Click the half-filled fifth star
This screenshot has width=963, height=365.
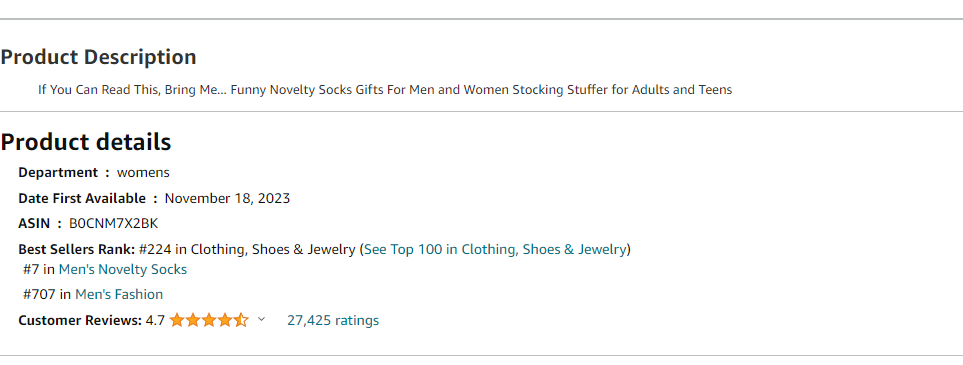point(241,320)
